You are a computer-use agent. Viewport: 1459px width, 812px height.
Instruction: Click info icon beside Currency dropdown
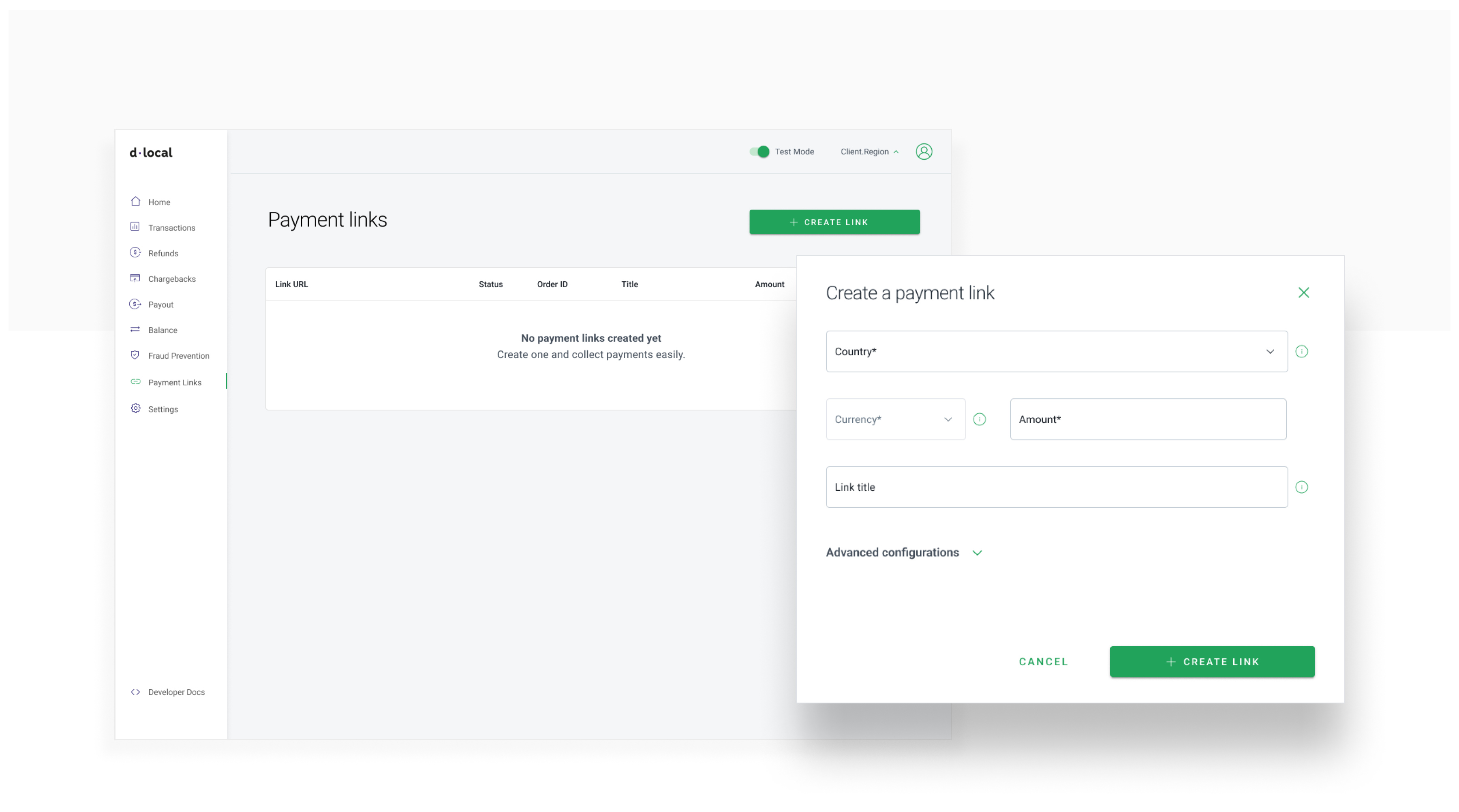coord(979,420)
